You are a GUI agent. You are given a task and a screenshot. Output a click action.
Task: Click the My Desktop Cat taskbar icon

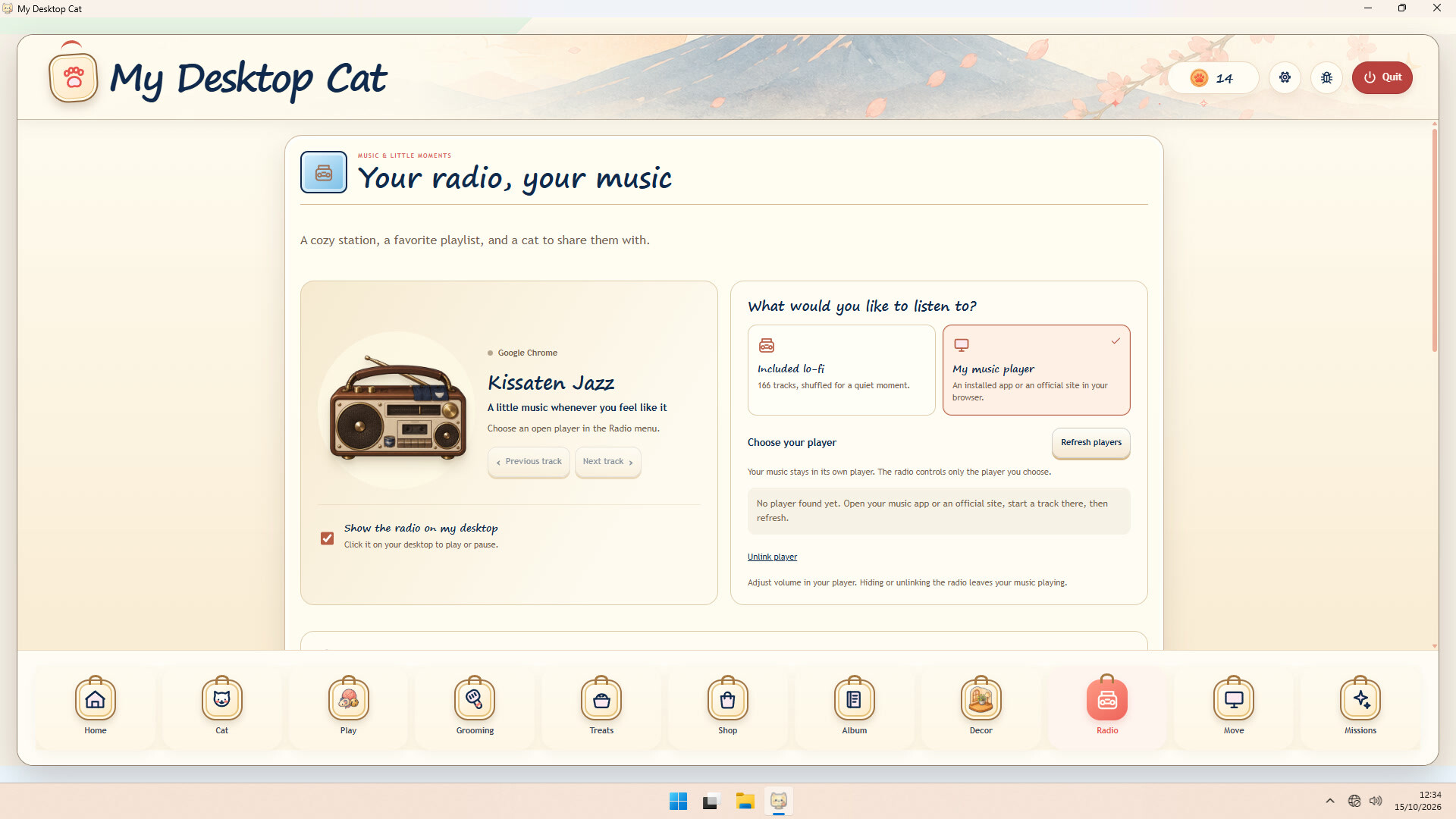click(x=779, y=802)
